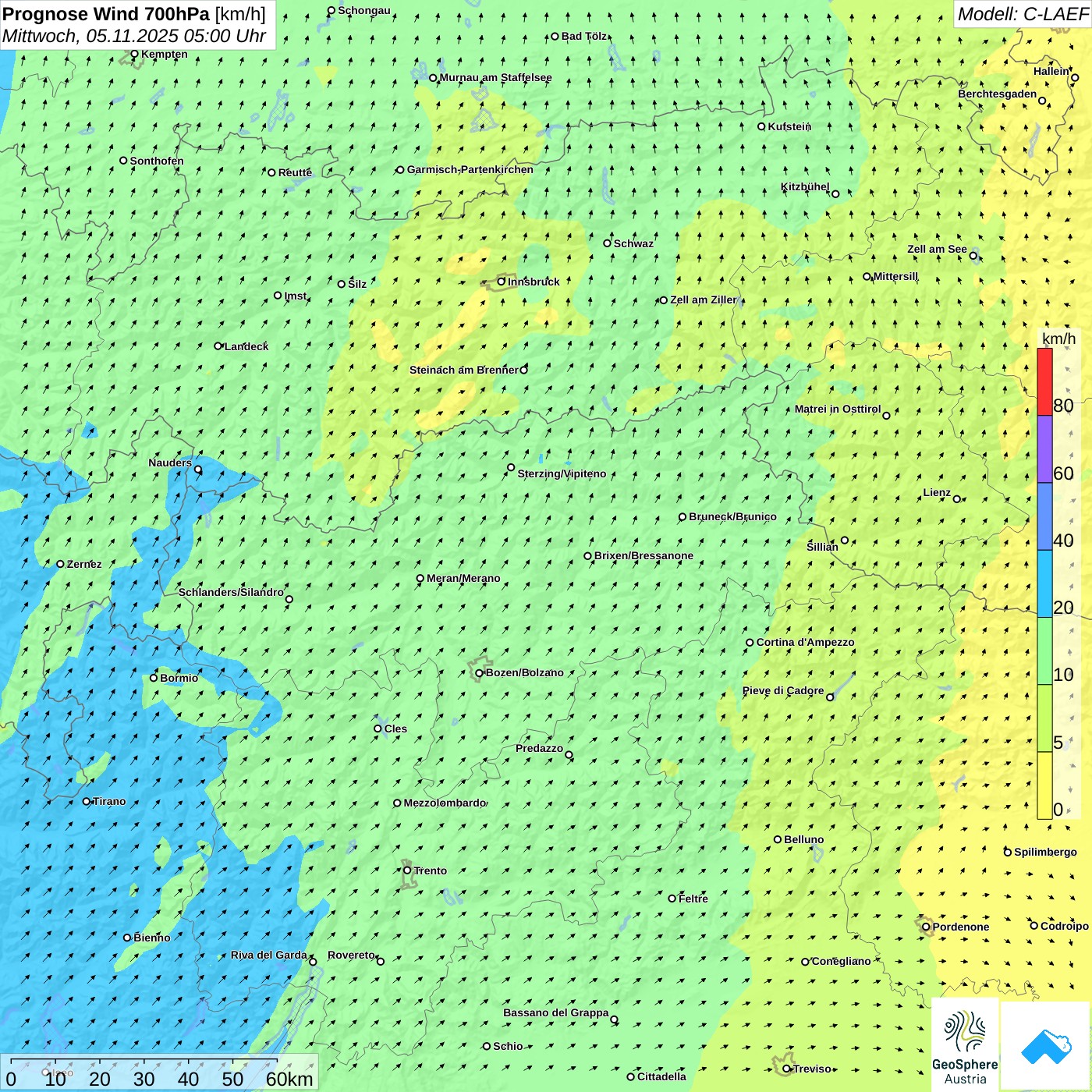Click the Belluno town marker
Screen dimensions: 1092x1092
point(778,839)
